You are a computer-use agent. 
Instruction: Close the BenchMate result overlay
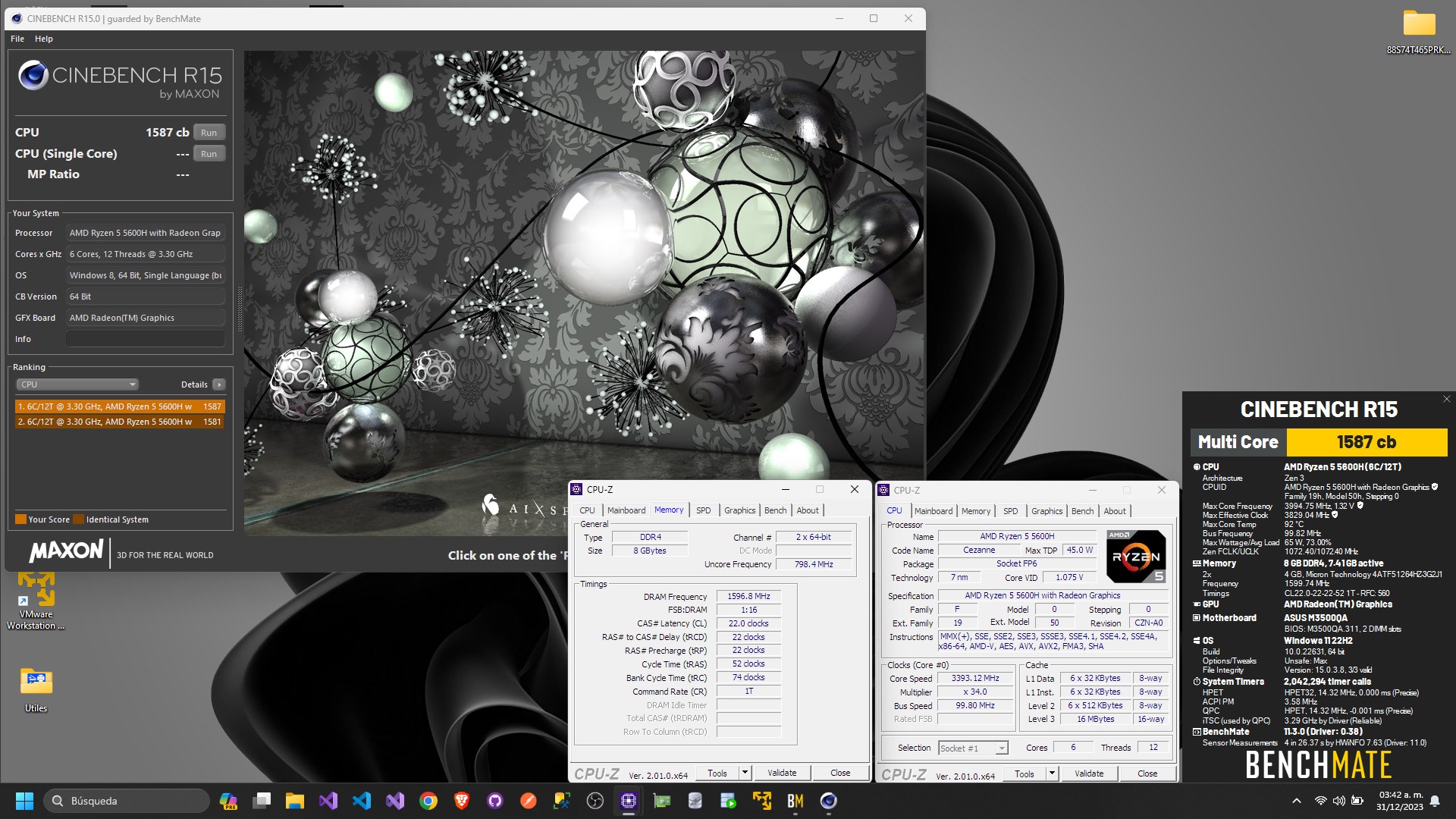click(1446, 399)
